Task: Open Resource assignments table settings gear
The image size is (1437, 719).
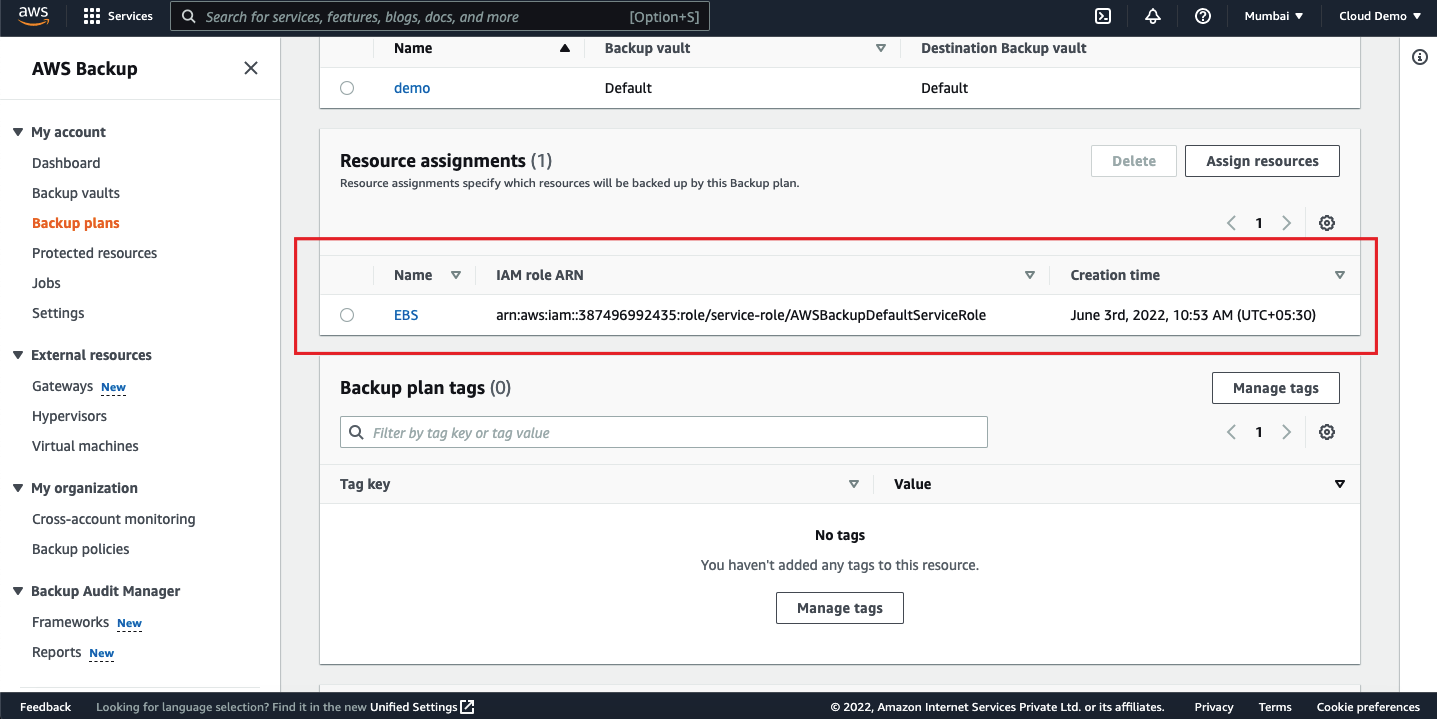Action: tap(1327, 223)
